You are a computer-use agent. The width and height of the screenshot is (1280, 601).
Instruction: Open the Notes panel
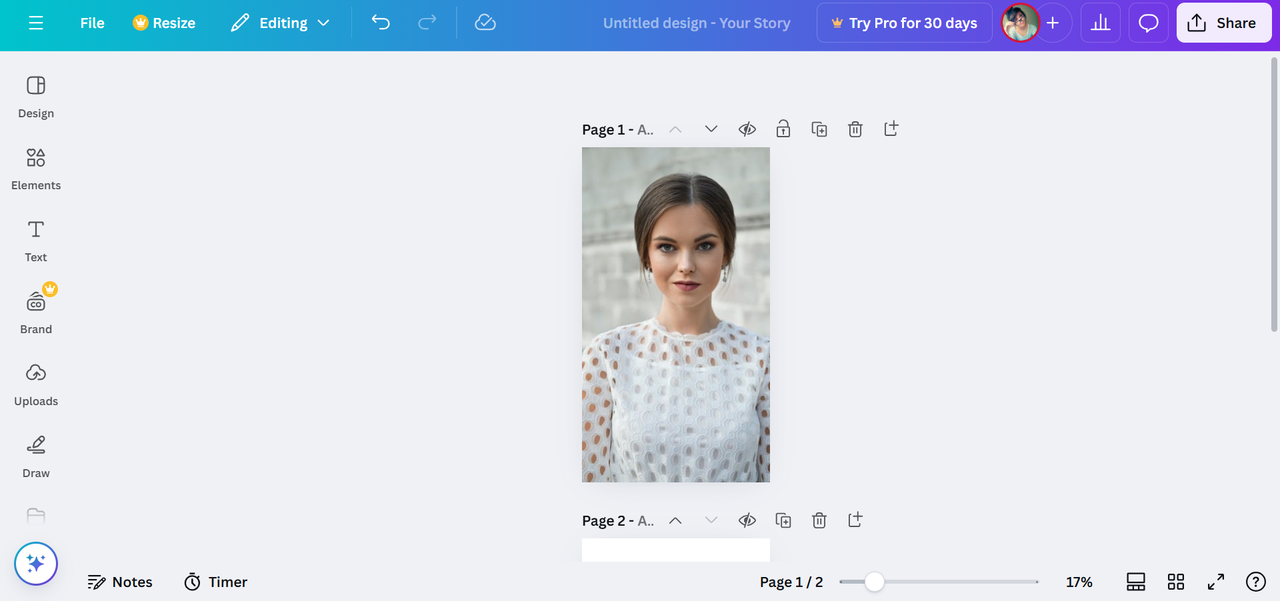(x=120, y=582)
